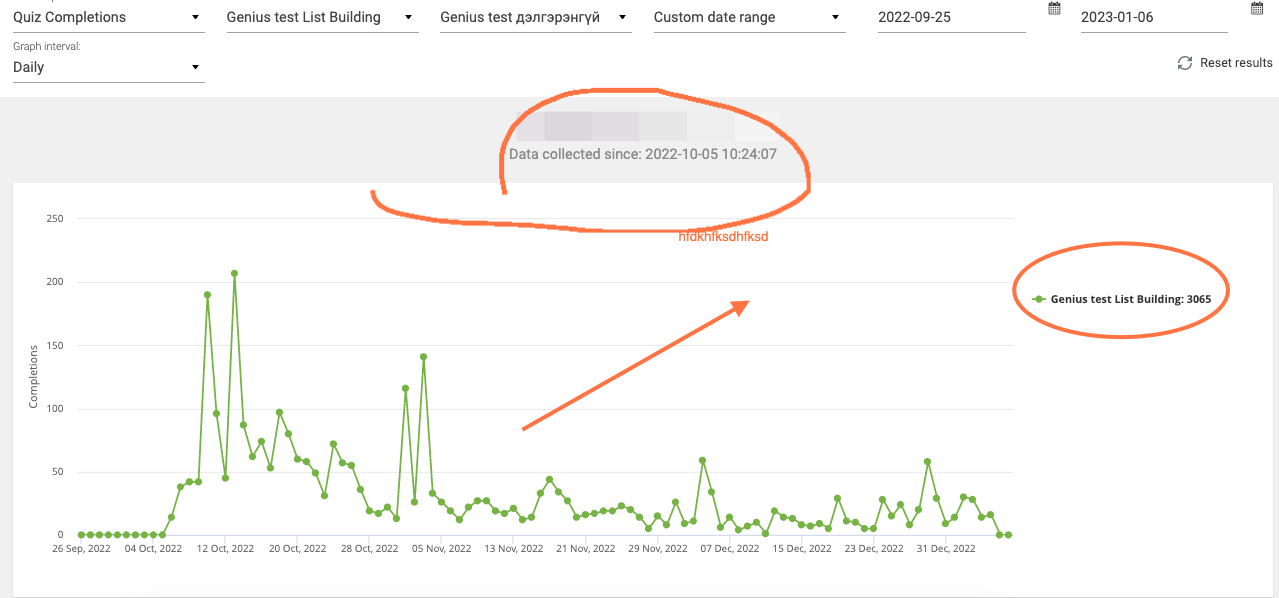Edit the start date field 2022-09-25

(x=952, y=17)
